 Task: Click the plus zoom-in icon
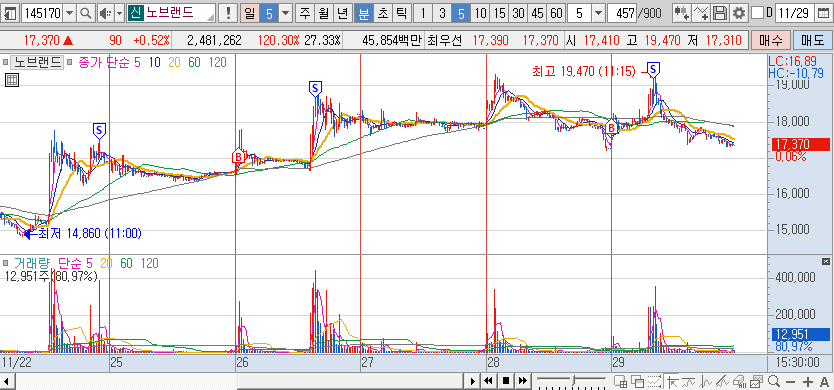click(x=808, y=381)
